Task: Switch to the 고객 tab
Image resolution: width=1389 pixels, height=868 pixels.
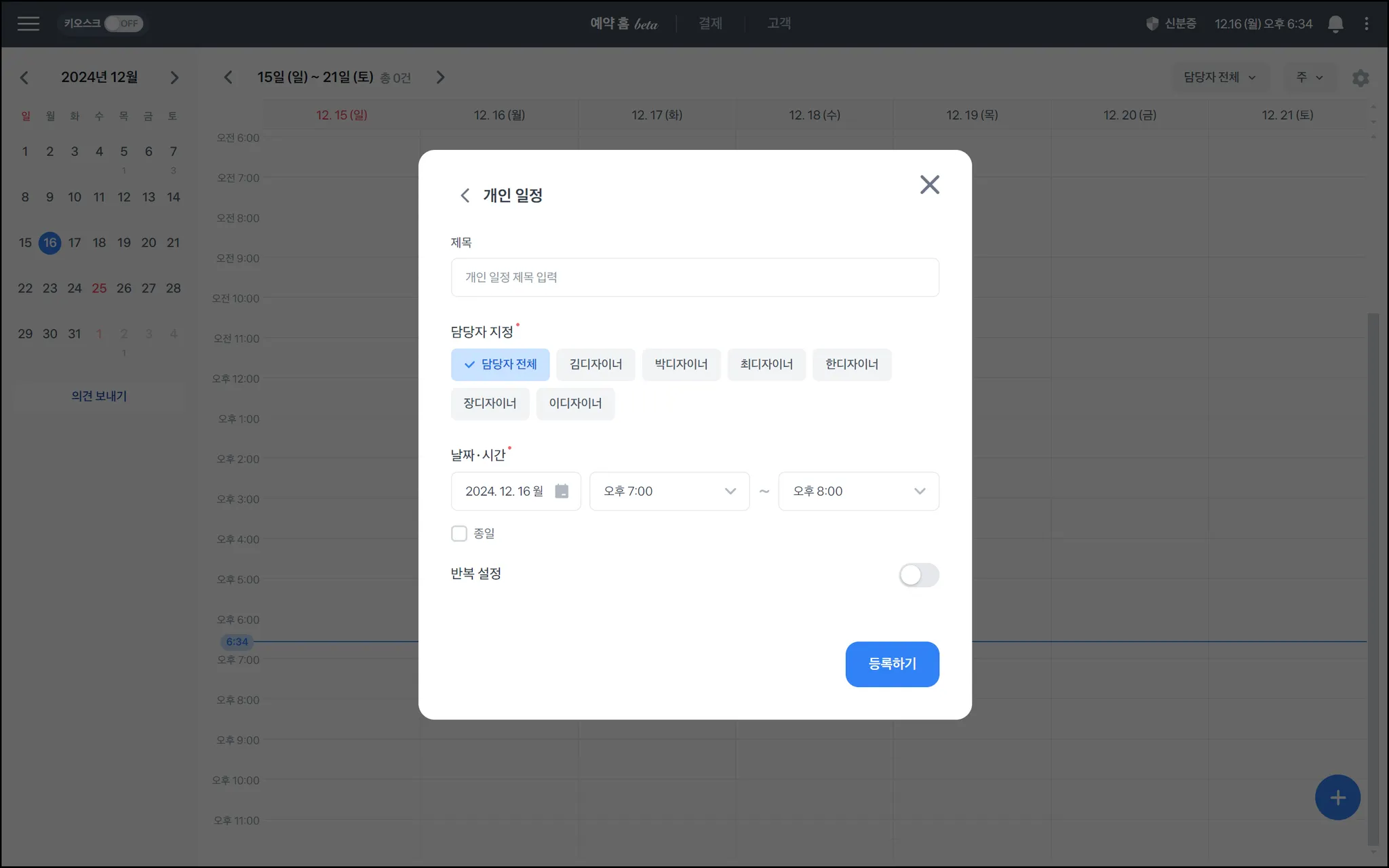Action: (x=779, y=24)
